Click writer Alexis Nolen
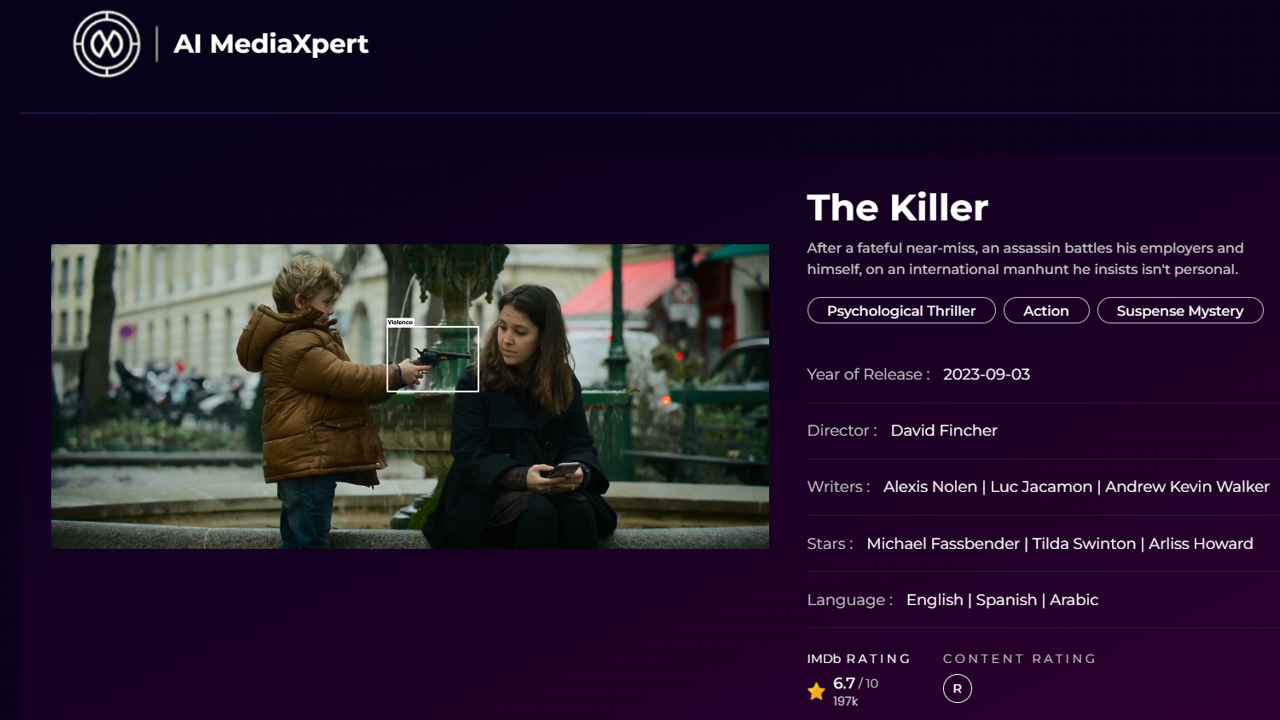 pos(930,487)
